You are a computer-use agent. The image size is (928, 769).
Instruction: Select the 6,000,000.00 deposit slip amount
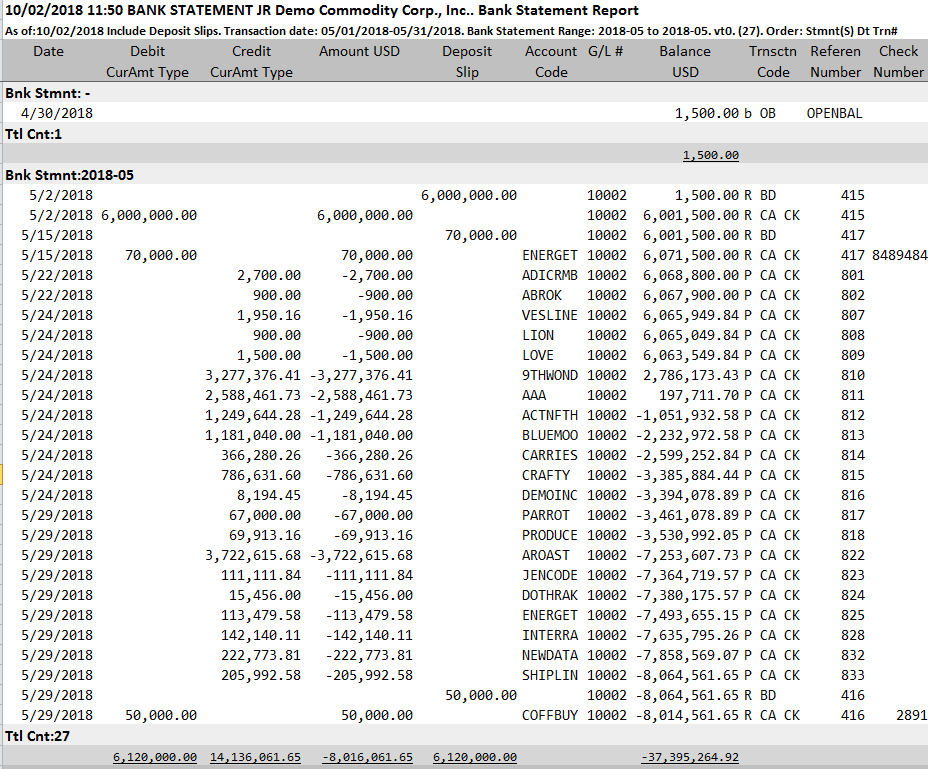pos(469,195)
